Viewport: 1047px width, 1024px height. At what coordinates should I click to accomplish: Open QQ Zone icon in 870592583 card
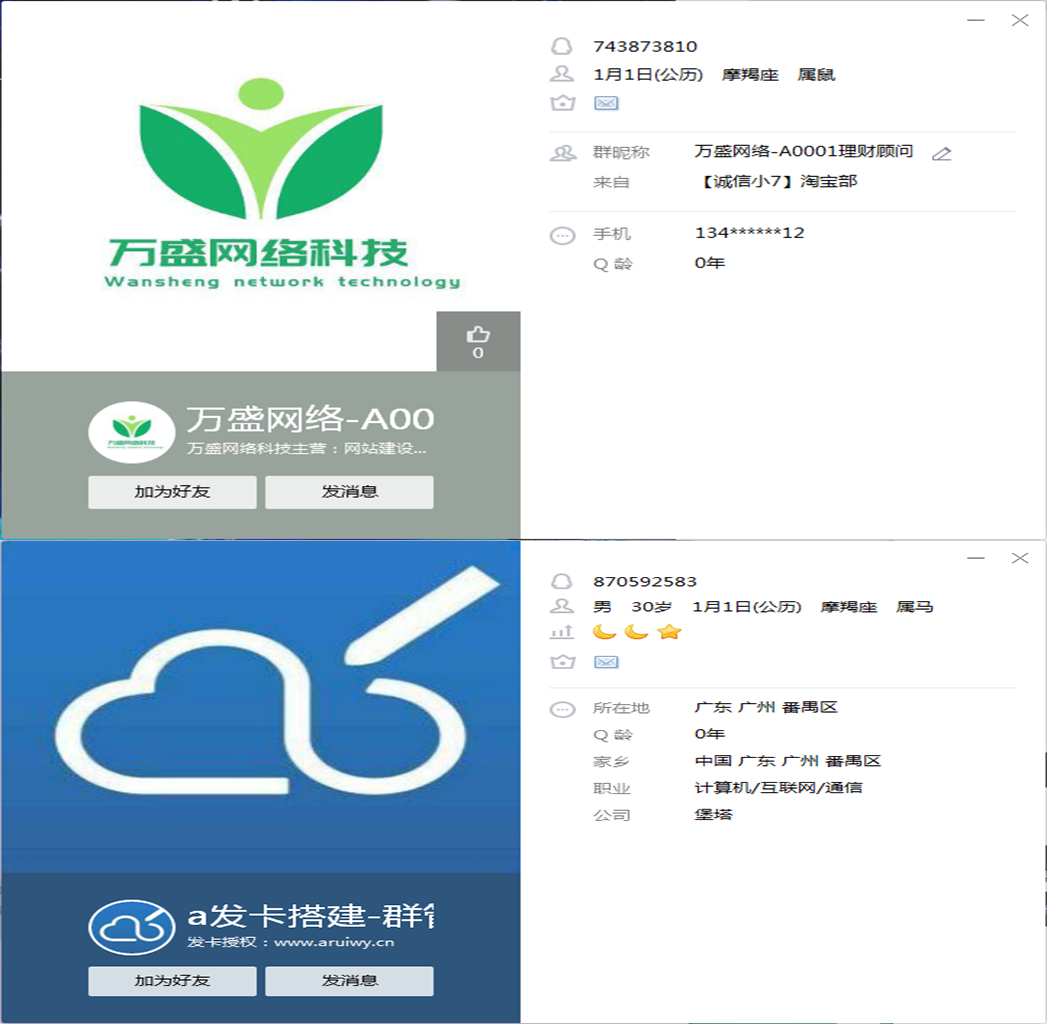point(562,662)
